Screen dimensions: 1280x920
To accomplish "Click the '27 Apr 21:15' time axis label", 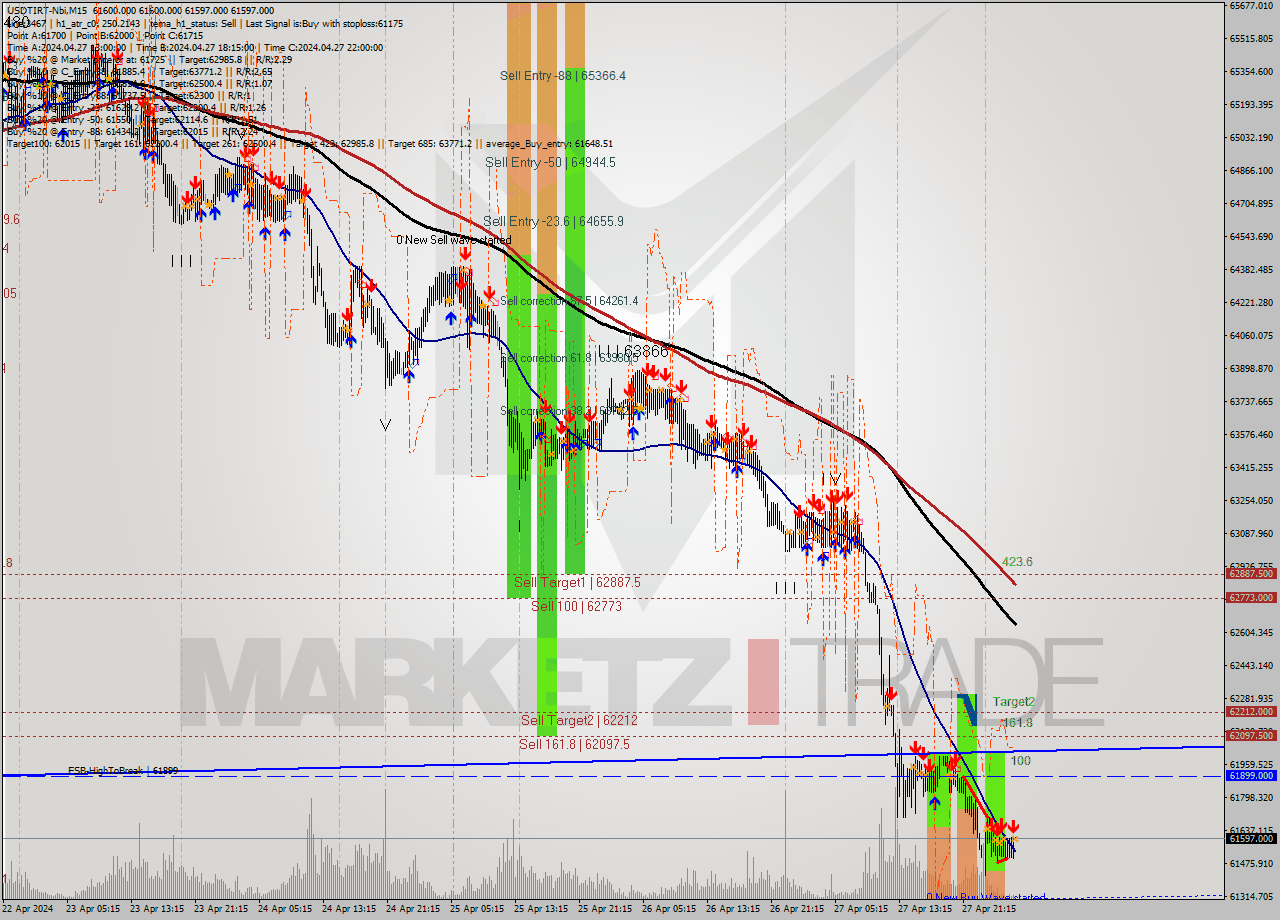I will [x=990, y=909].
